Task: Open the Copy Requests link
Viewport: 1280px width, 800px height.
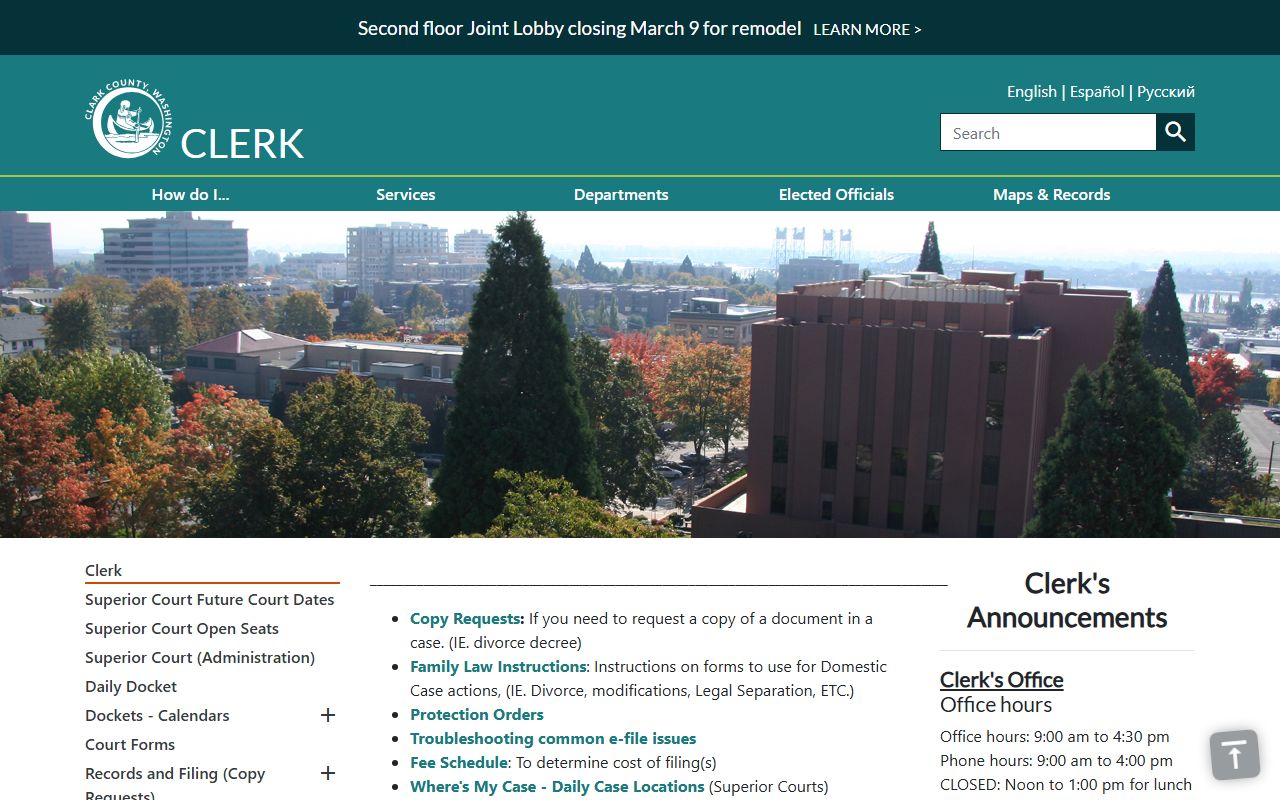Action: pos(466,618)
